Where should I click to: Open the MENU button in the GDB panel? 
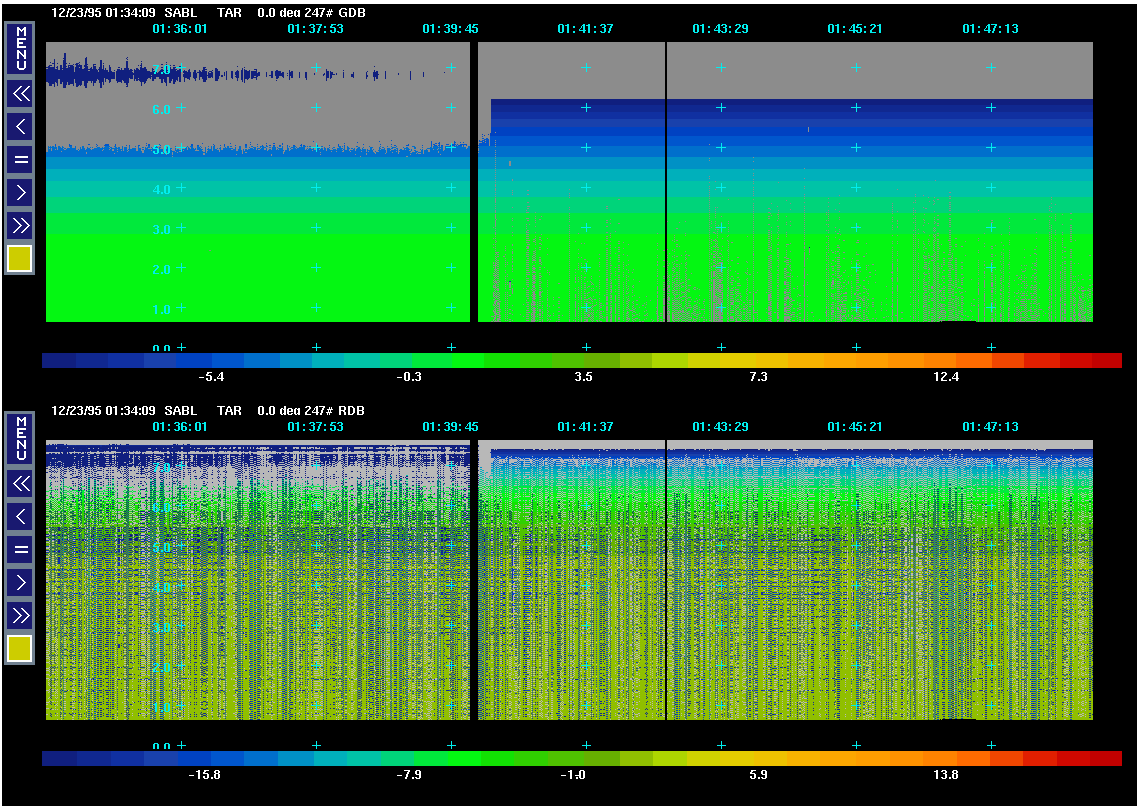20,48
